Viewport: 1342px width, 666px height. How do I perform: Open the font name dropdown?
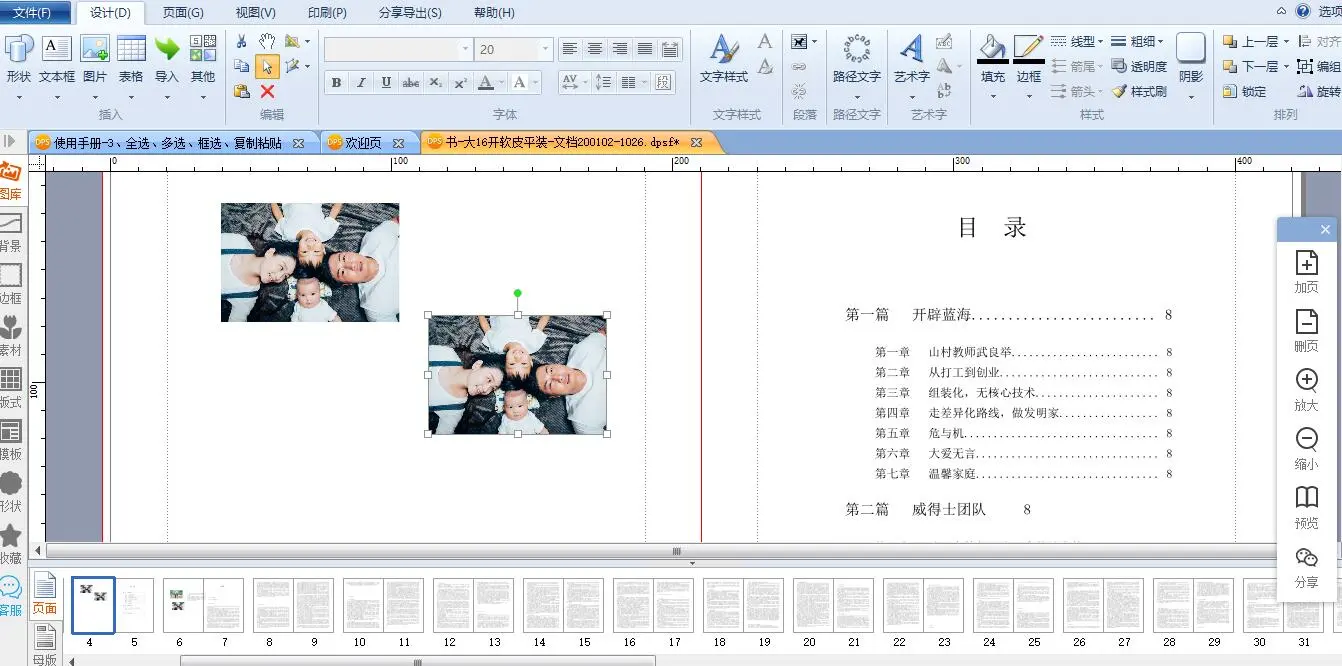[x=465, y=49]
